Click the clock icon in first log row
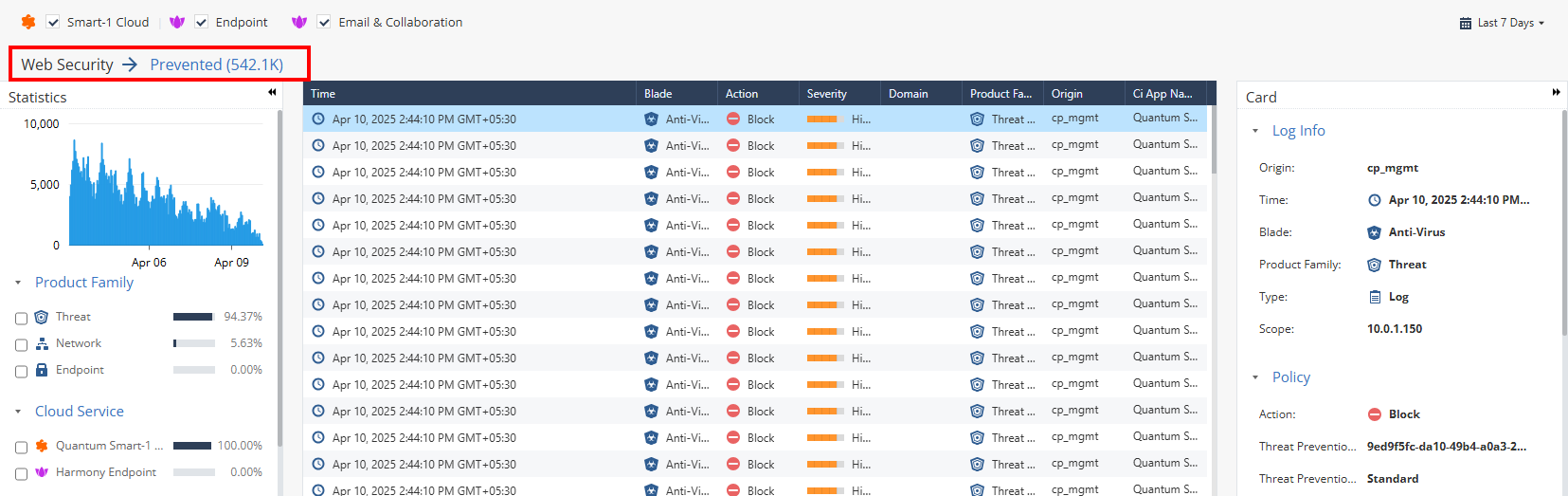Image resolution: width=1568 pixels, height=496 pixels. pyautogui.click(x=318, y=119)
